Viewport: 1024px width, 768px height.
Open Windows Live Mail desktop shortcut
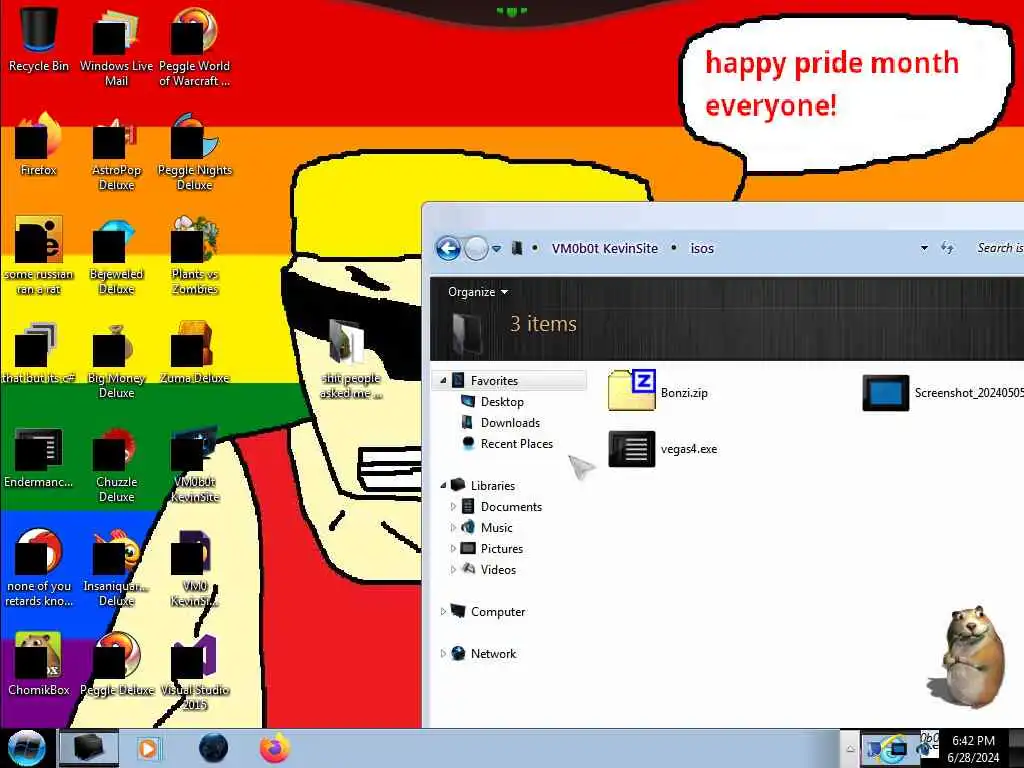116,46
